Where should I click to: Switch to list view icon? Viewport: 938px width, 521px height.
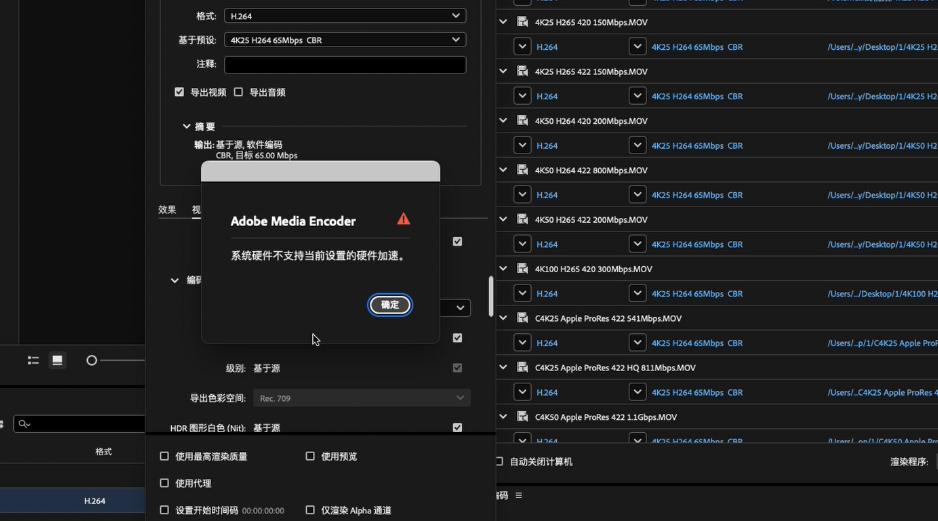click(34, 360)
